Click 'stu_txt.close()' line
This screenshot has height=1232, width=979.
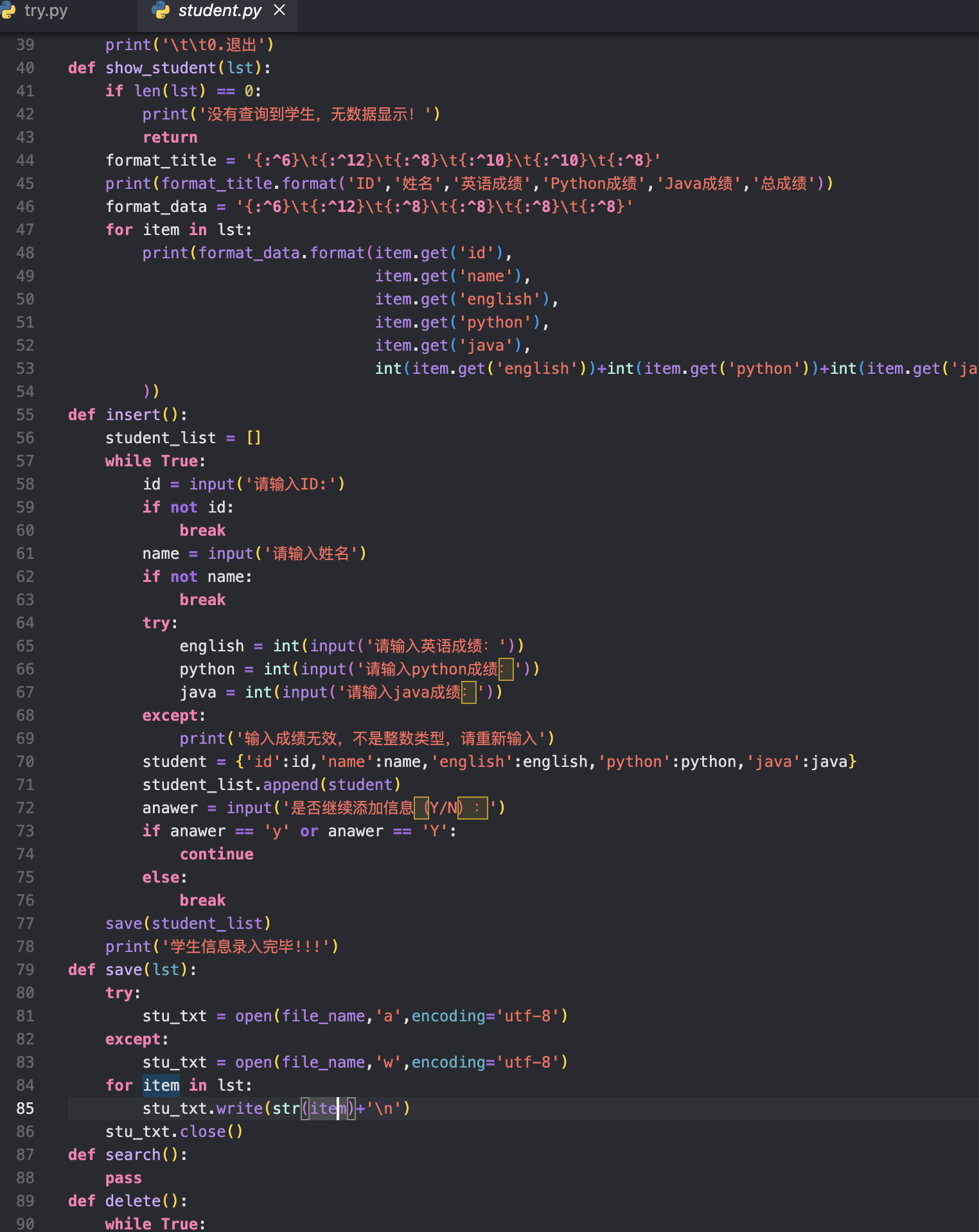pos(174,1132)
